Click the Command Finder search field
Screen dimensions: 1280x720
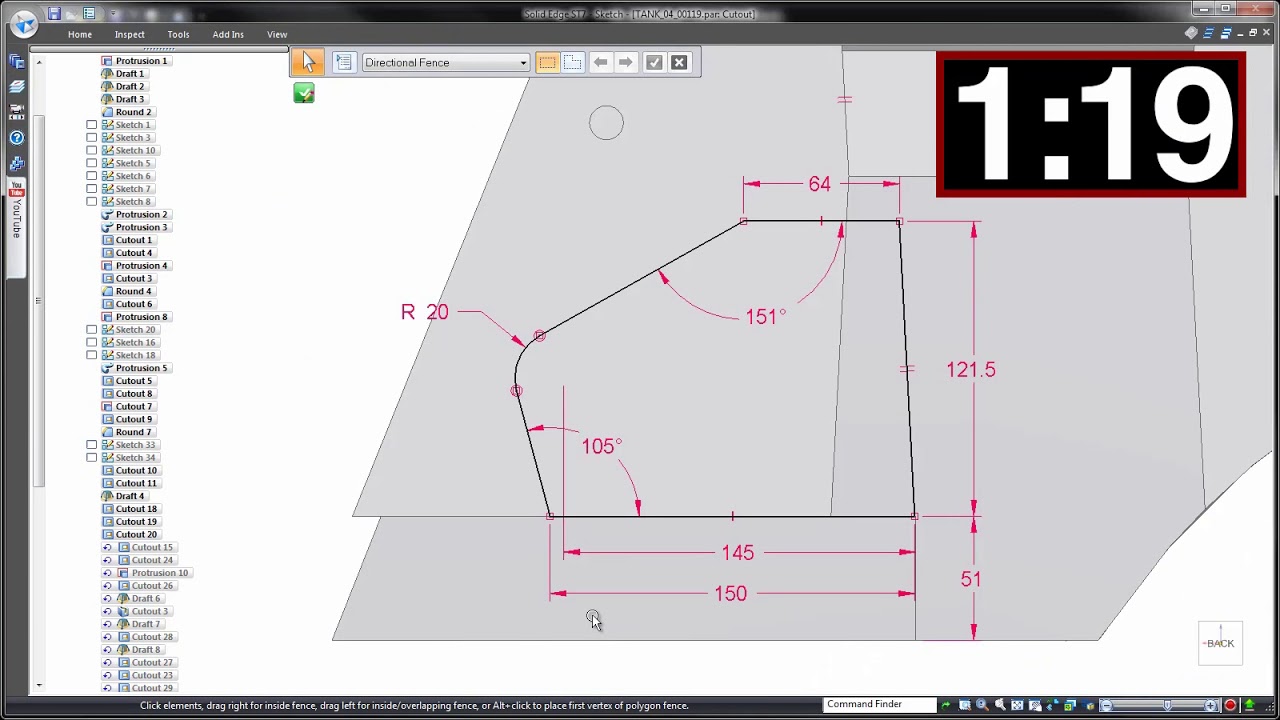coord(880,705)
